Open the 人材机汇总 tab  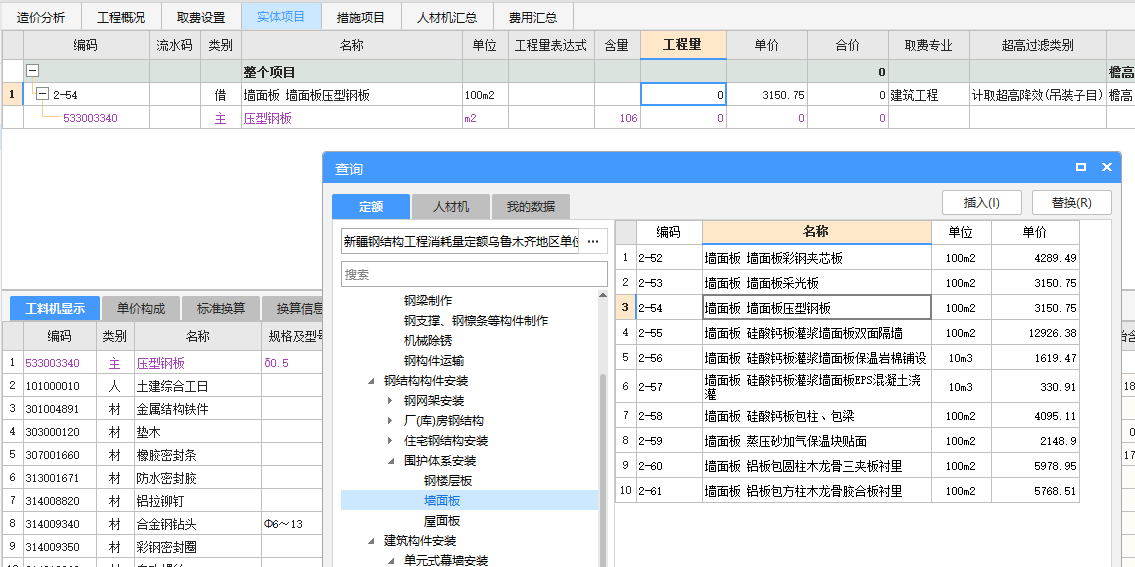click(x=447, y=17)
